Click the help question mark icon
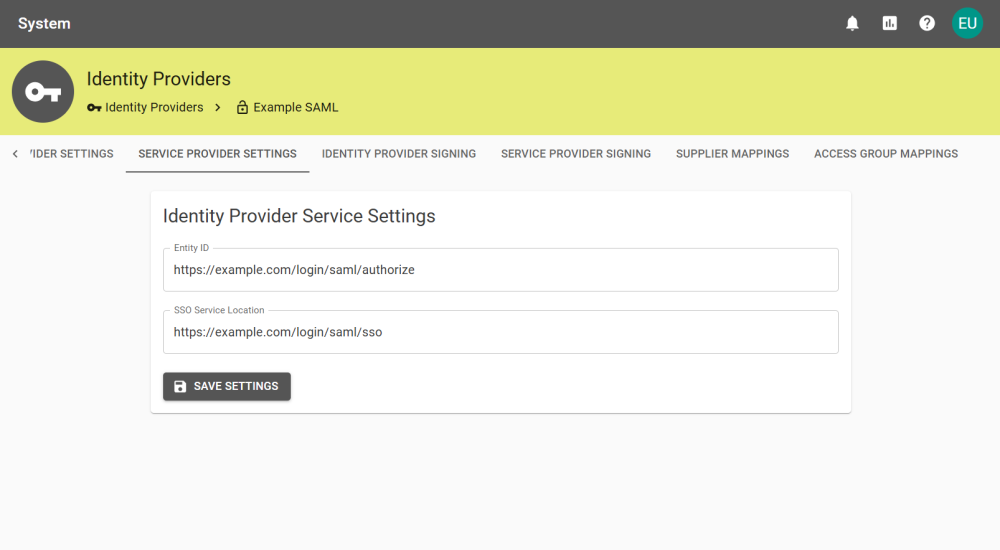This screenshot has width=1000, height=550. tap(927, 24)
